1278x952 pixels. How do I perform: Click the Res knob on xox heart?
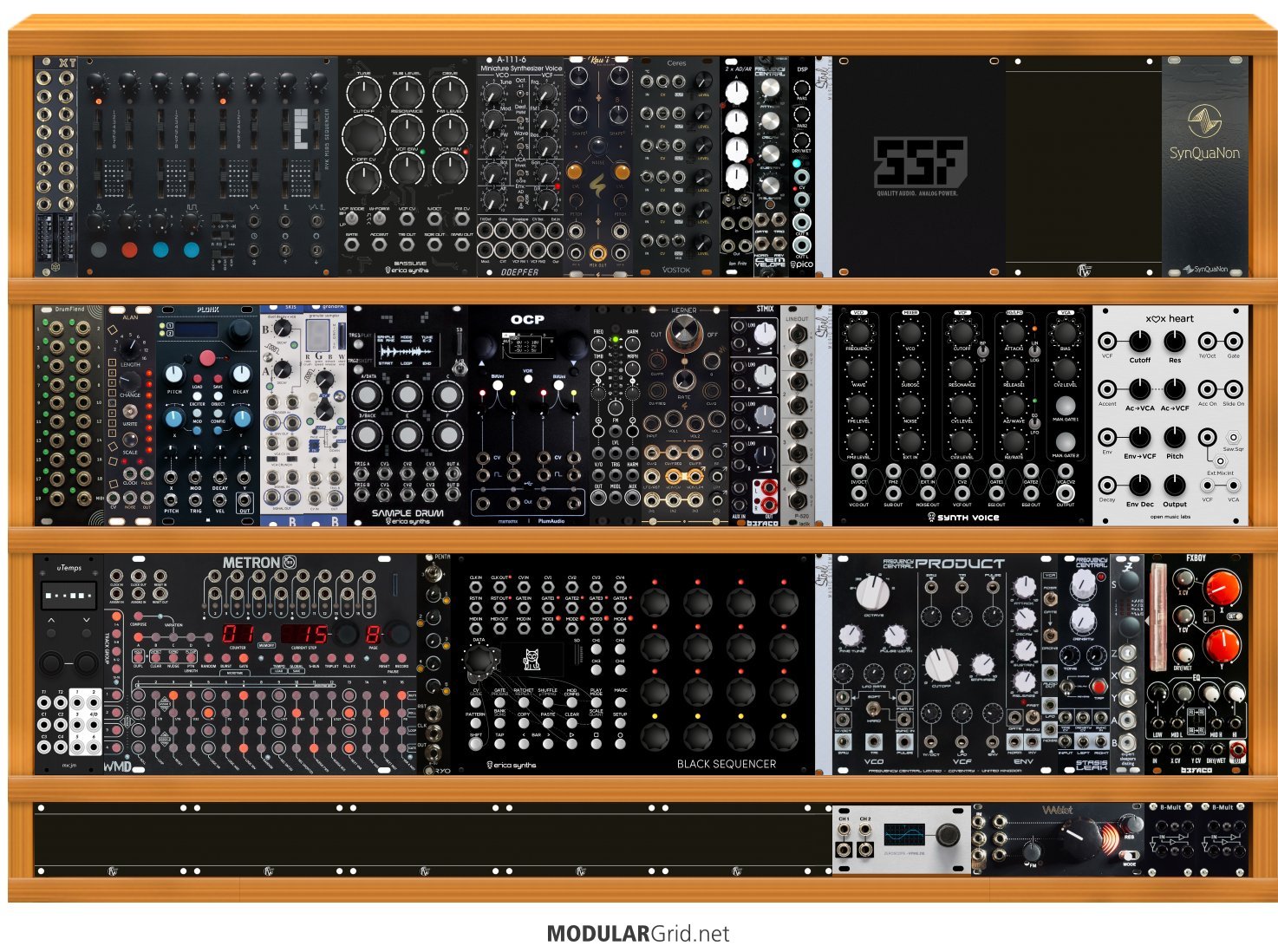(x=1175, y=341)
